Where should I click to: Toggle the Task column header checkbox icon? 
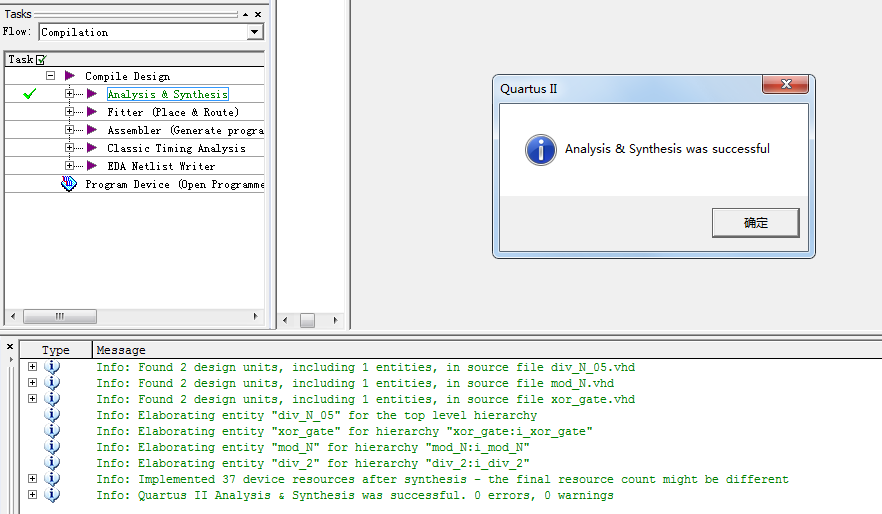click(41, 59)
